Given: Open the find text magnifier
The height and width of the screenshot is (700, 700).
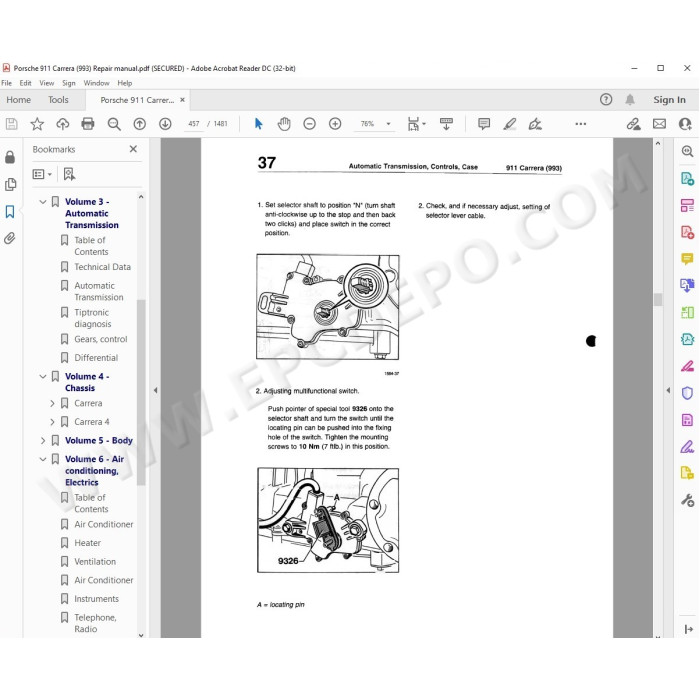Looking at the screenshot, I should [114, 124].
